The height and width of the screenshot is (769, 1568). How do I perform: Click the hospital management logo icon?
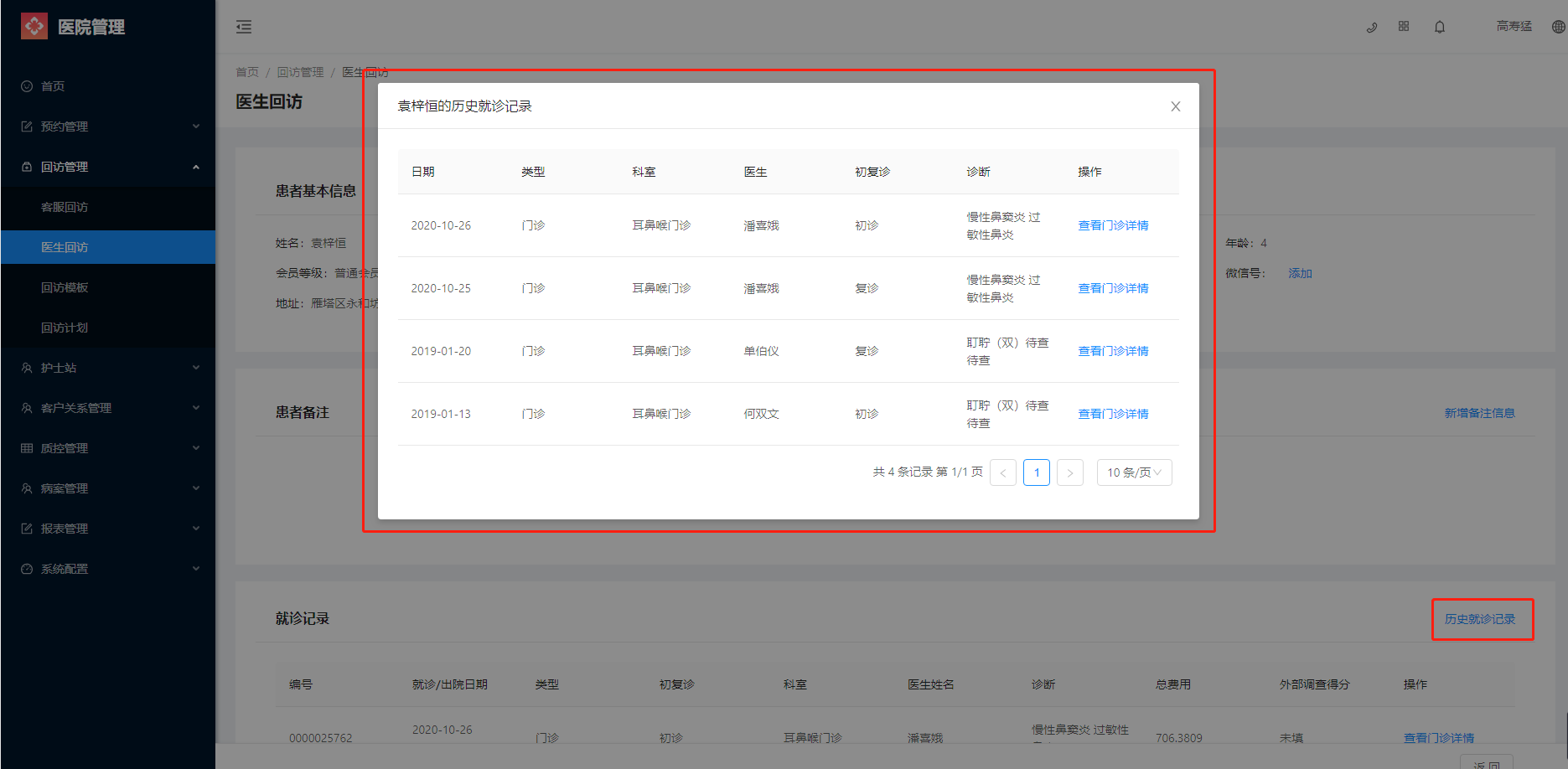pyautogui.click(x=34, y=27)
